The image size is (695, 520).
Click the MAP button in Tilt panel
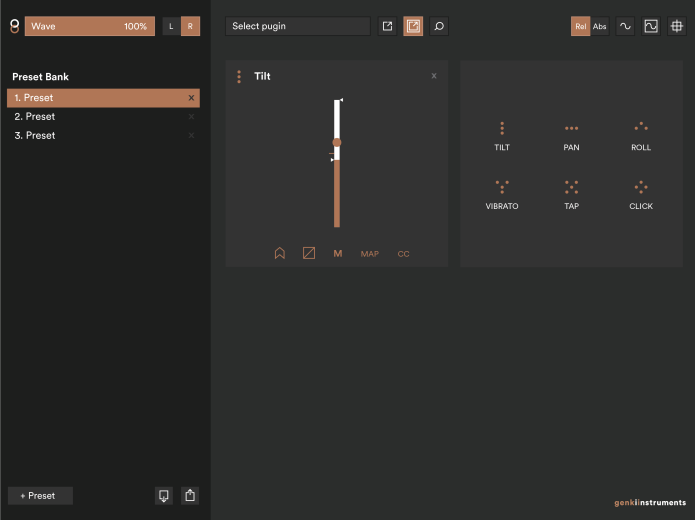[370, 254]
